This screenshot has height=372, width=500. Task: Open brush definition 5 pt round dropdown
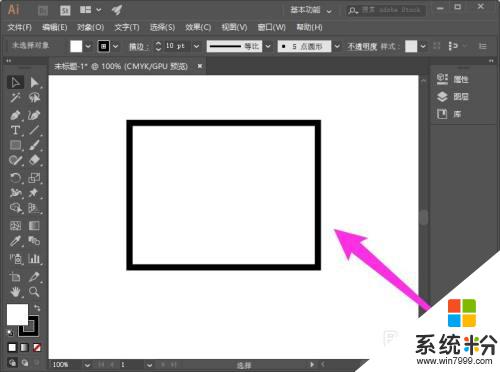point(337,46)
